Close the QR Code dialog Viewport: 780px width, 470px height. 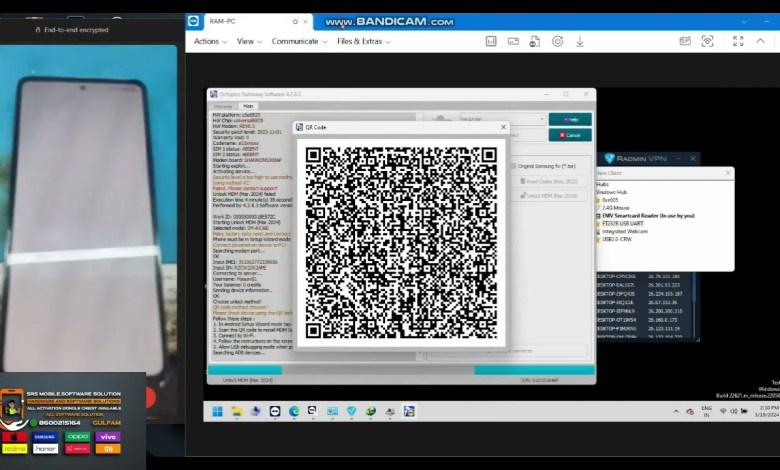(503, 128)
